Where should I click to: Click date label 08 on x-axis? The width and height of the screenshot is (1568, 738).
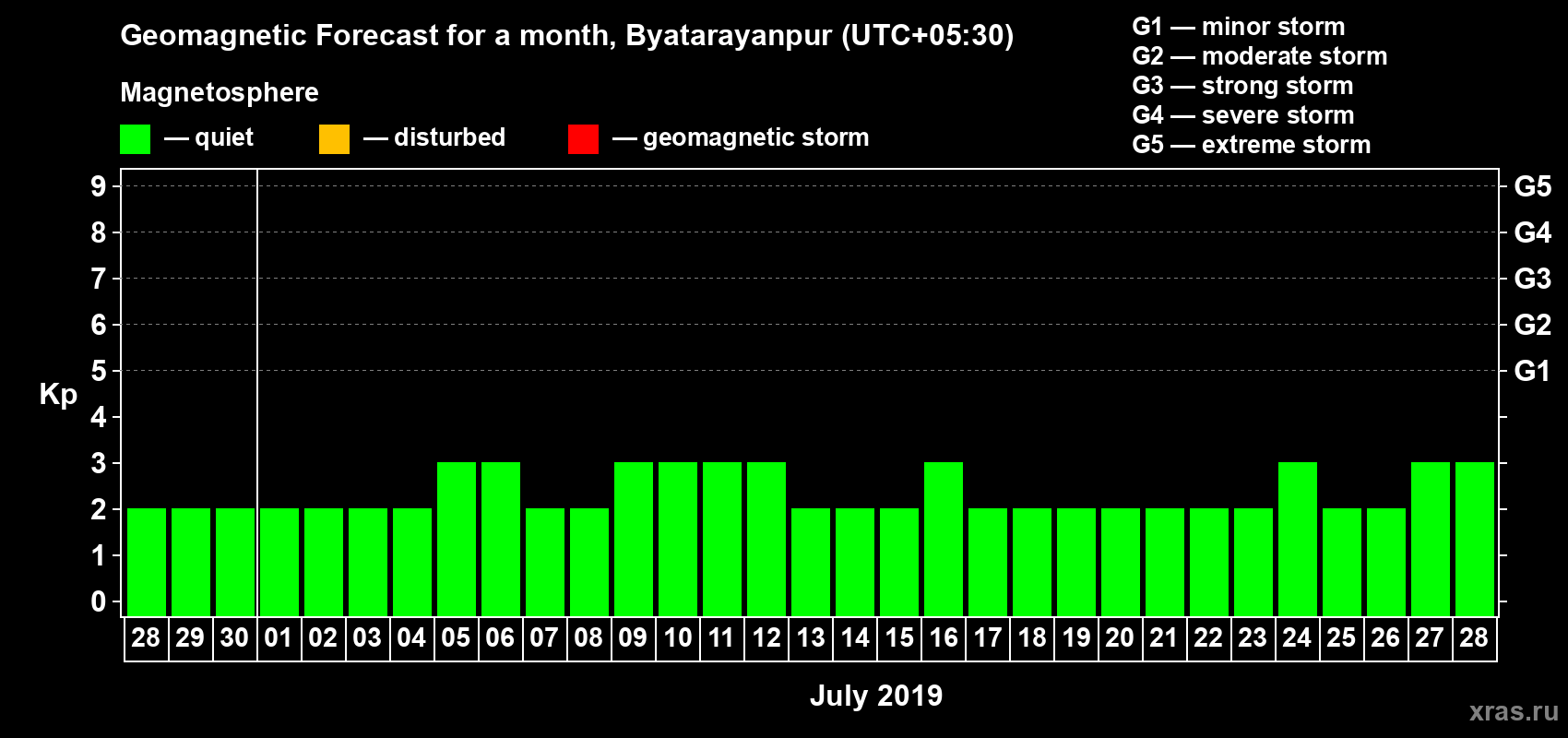pos(588,638)
